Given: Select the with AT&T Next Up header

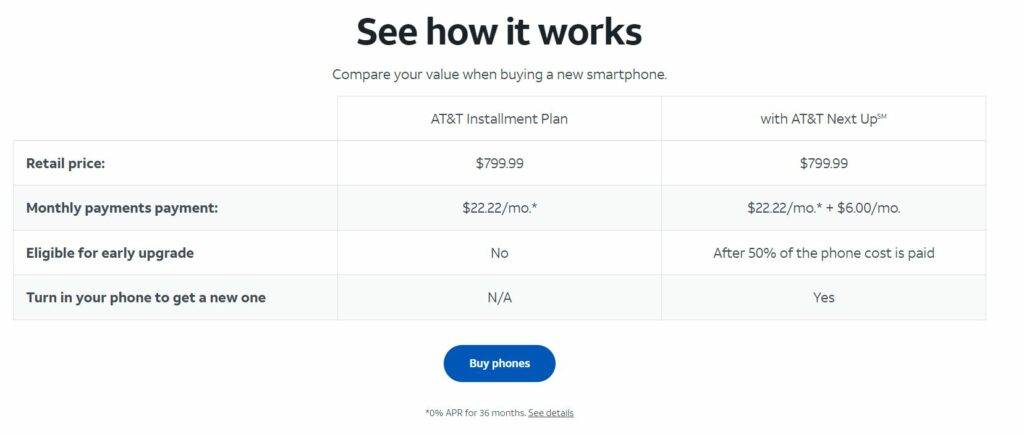Looking at the screenshot, I should (x=824, y=119).
